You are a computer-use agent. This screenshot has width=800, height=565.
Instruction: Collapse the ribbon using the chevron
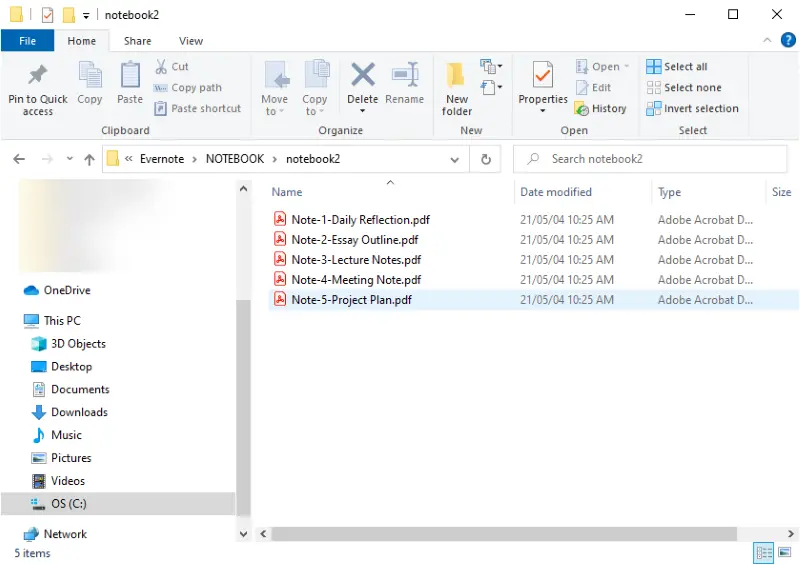[765, 41]
